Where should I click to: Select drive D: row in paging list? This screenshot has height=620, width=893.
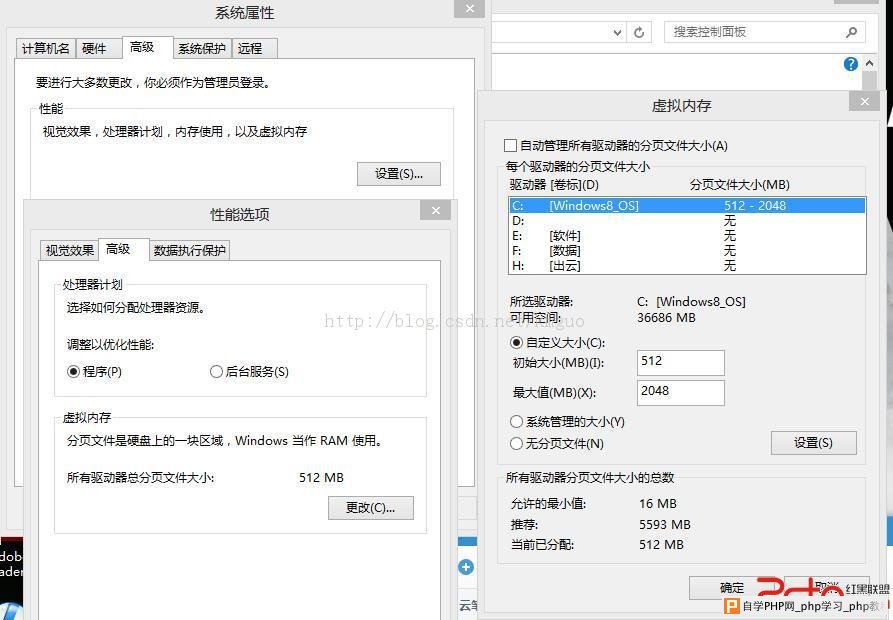[687, 220]
